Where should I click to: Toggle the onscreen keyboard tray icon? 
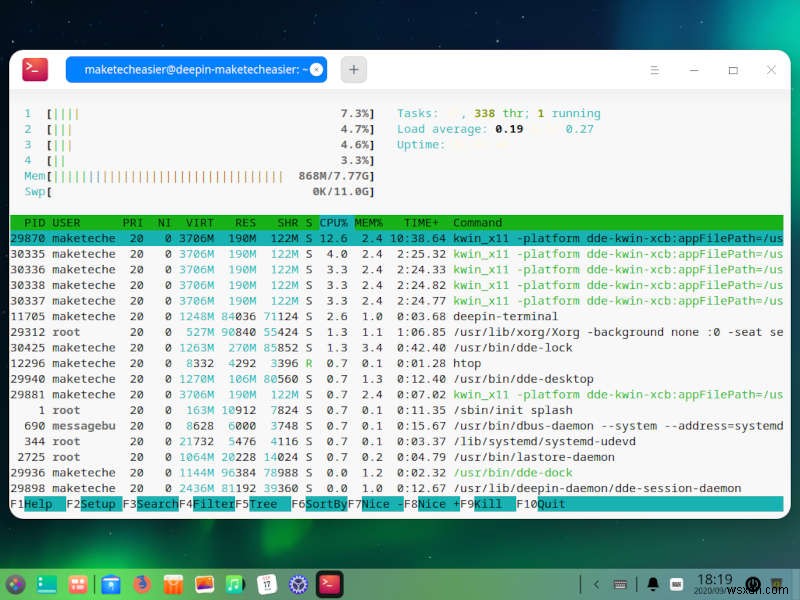pos(621,583)
